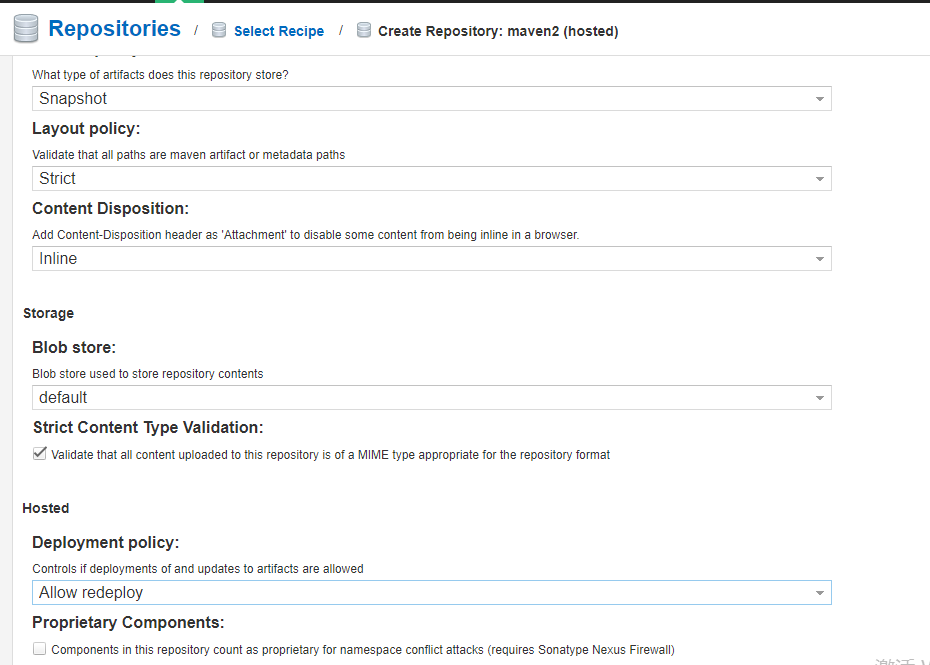The height and width of the screenshot is (665, 930).
Task: Click 'What type of artifacts' help text
Action: pyautogui.click(x=160, y=75)
